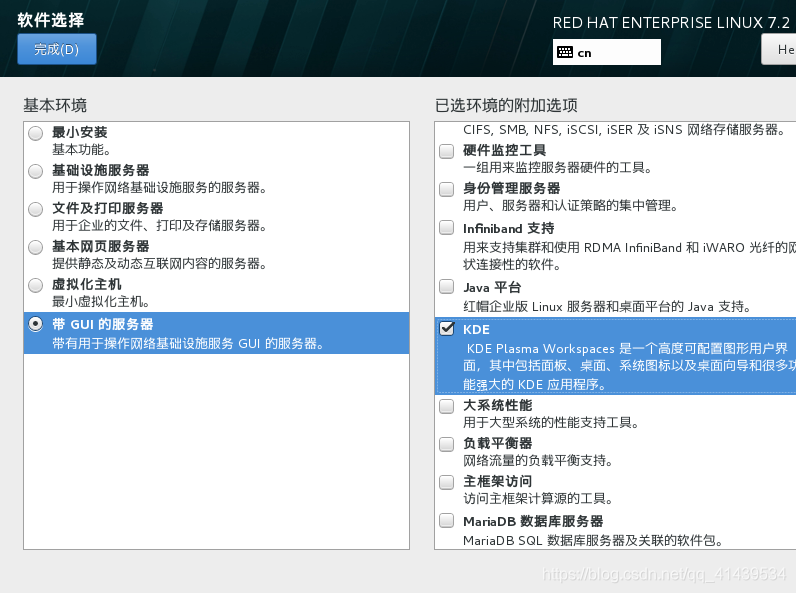Image resolution: width=796 pixels, height=593 pixels.
Task: Open the cn keyboard layout selector
Action: 607,52
